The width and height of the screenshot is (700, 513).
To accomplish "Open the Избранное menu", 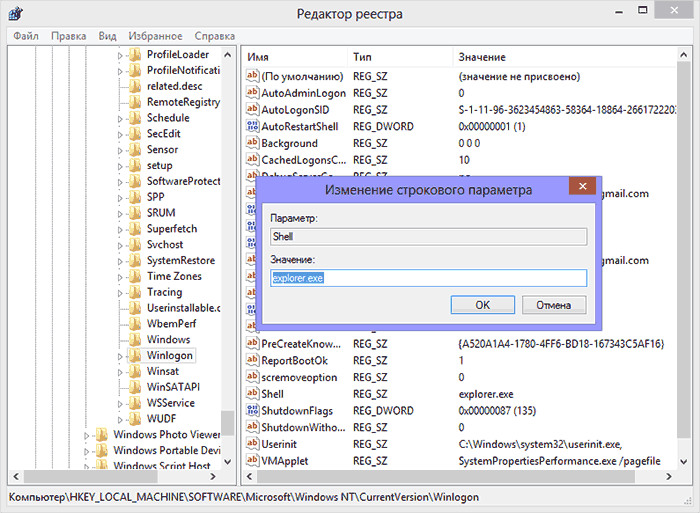I will (155, 36).
